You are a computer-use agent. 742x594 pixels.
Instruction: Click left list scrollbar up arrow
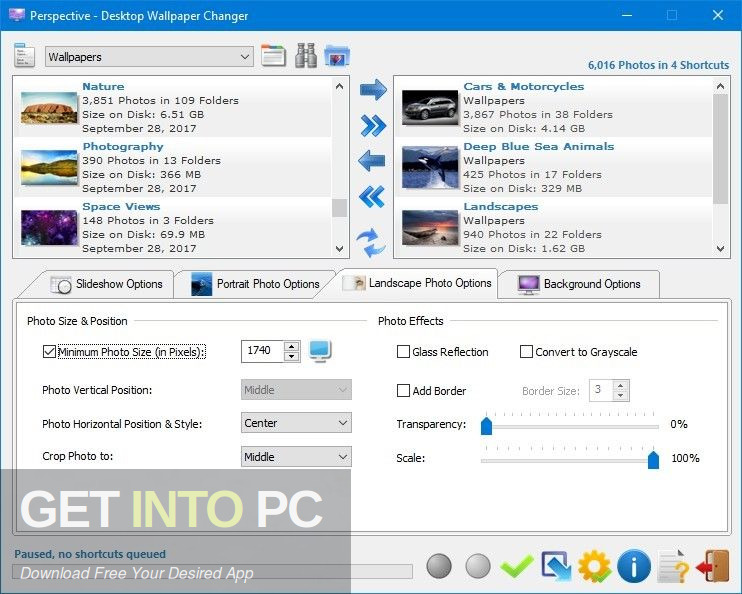tap(339, 86)
